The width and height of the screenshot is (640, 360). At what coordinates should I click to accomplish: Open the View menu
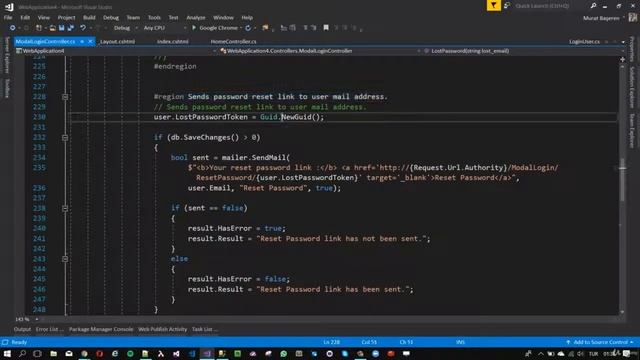(44, 18)
